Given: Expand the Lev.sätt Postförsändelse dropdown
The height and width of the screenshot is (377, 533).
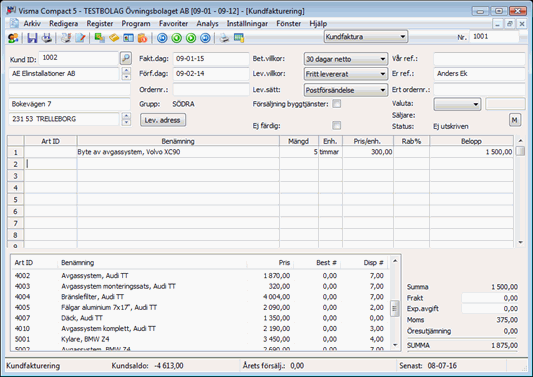Looking at the screenshot, I should click(346, 90).
